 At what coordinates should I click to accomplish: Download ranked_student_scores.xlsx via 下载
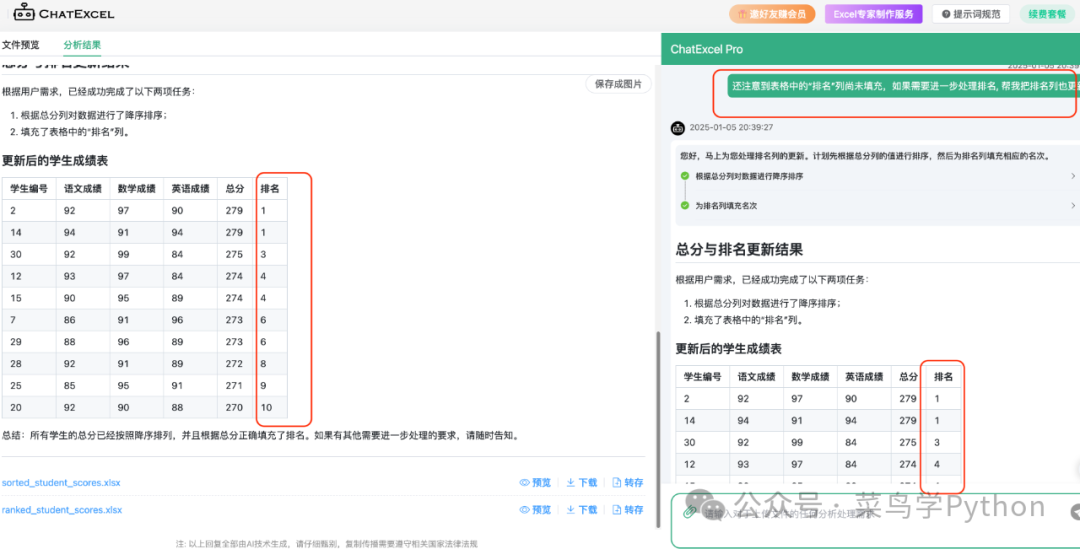click(x=582, y=510)
